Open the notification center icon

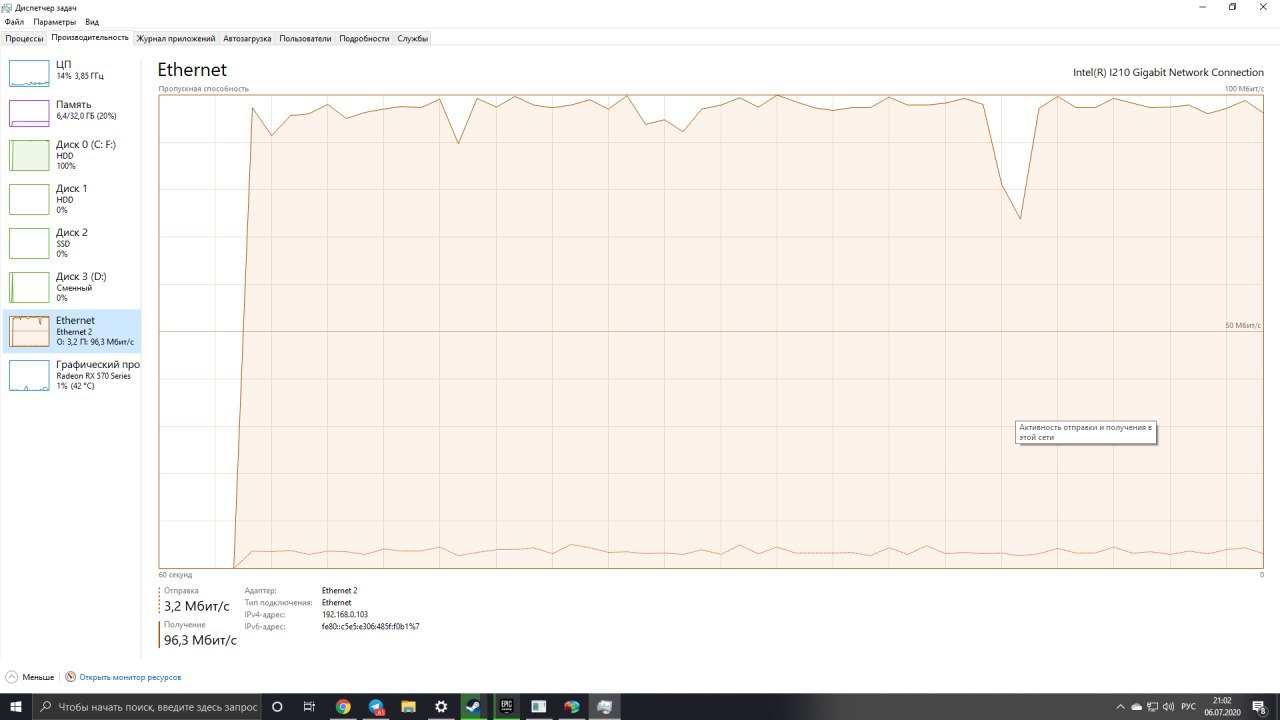tap(1260, 706)
